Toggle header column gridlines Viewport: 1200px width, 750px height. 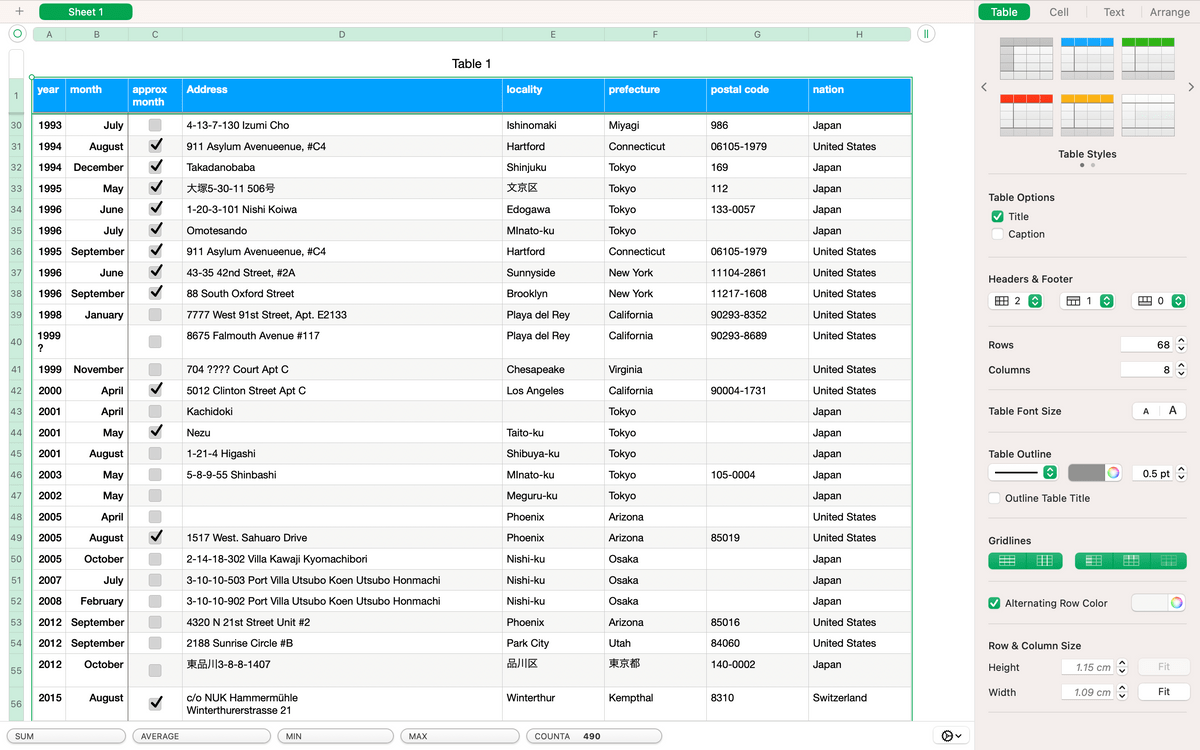click(1093, 561)
